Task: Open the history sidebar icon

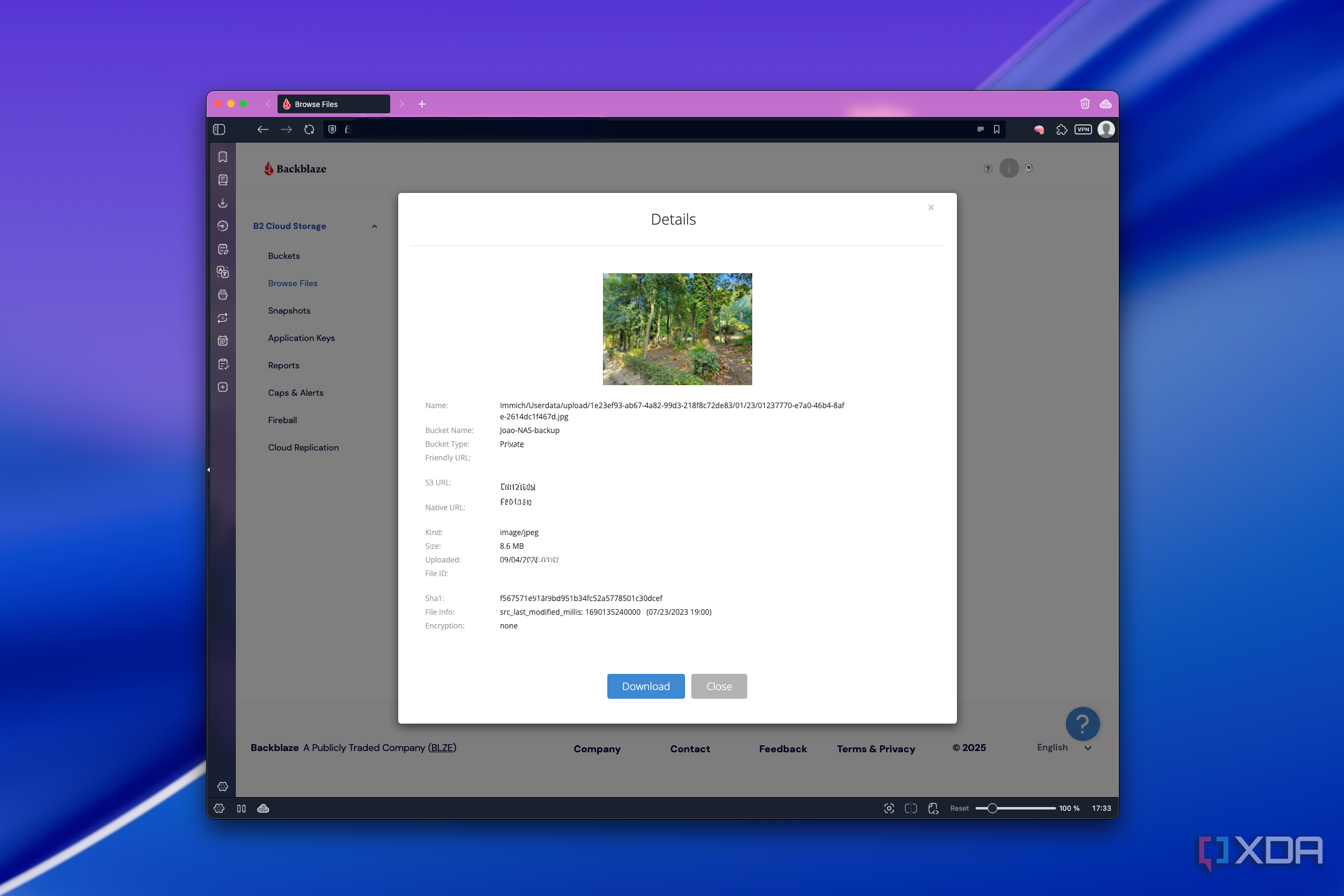Action: click(x=223, y=226)
